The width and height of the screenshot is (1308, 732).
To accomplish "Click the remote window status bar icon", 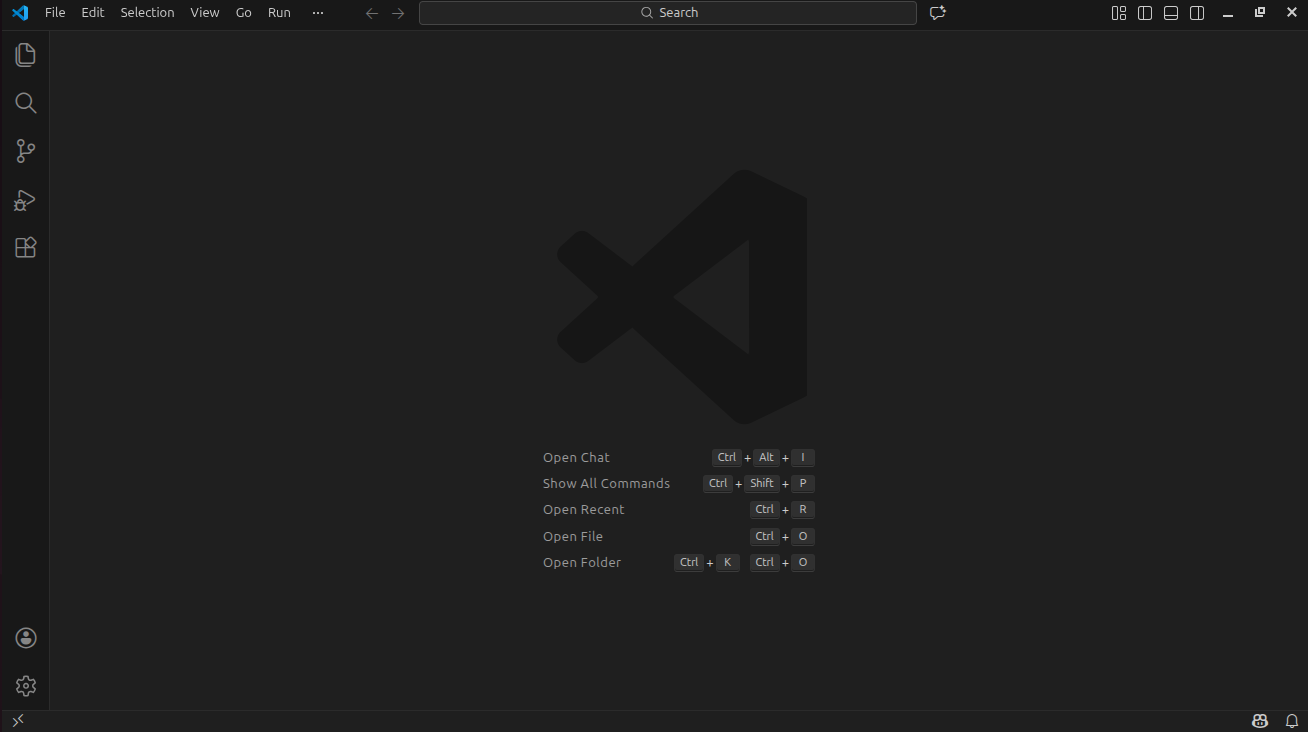I will pyautogui.click(x=17, y=721).
